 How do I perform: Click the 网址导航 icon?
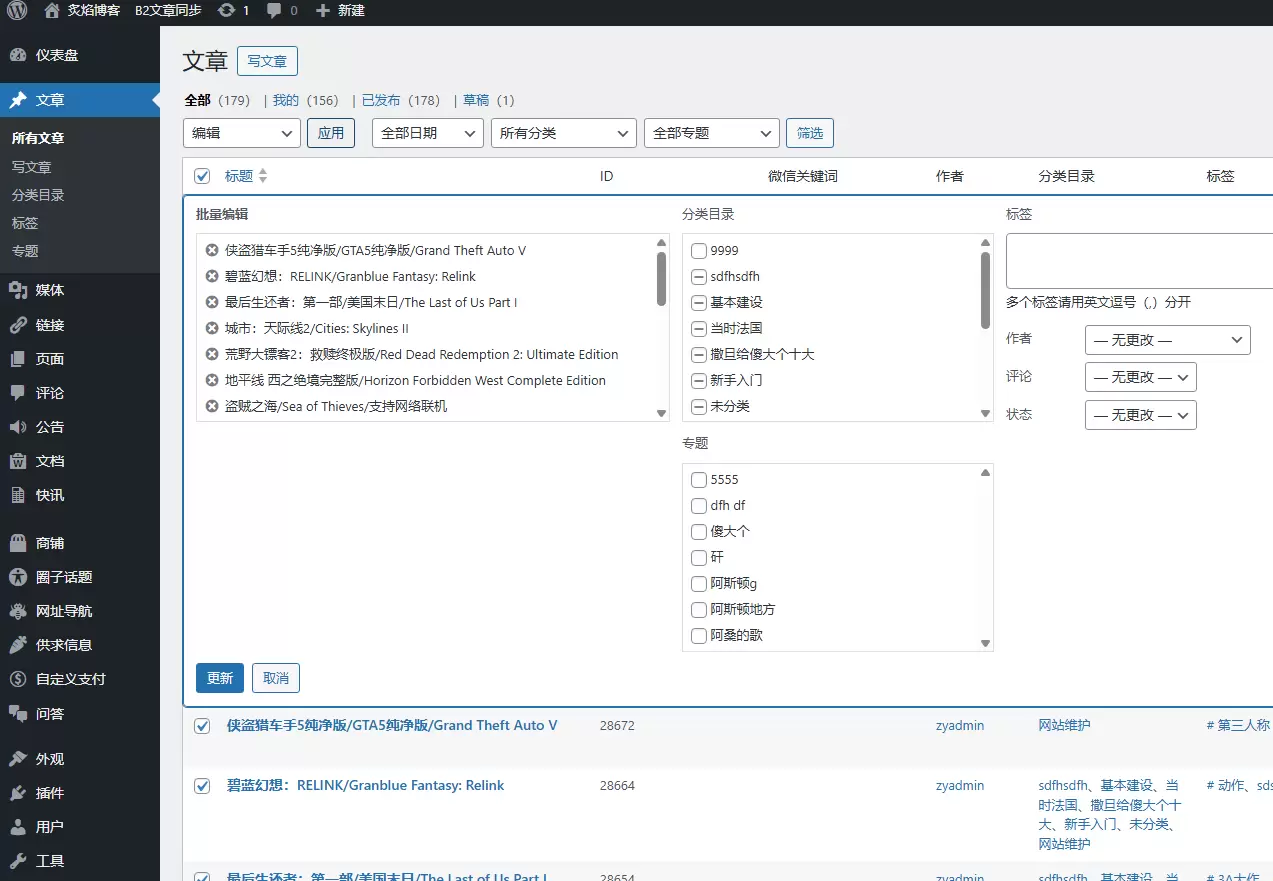tap(18, 611)
